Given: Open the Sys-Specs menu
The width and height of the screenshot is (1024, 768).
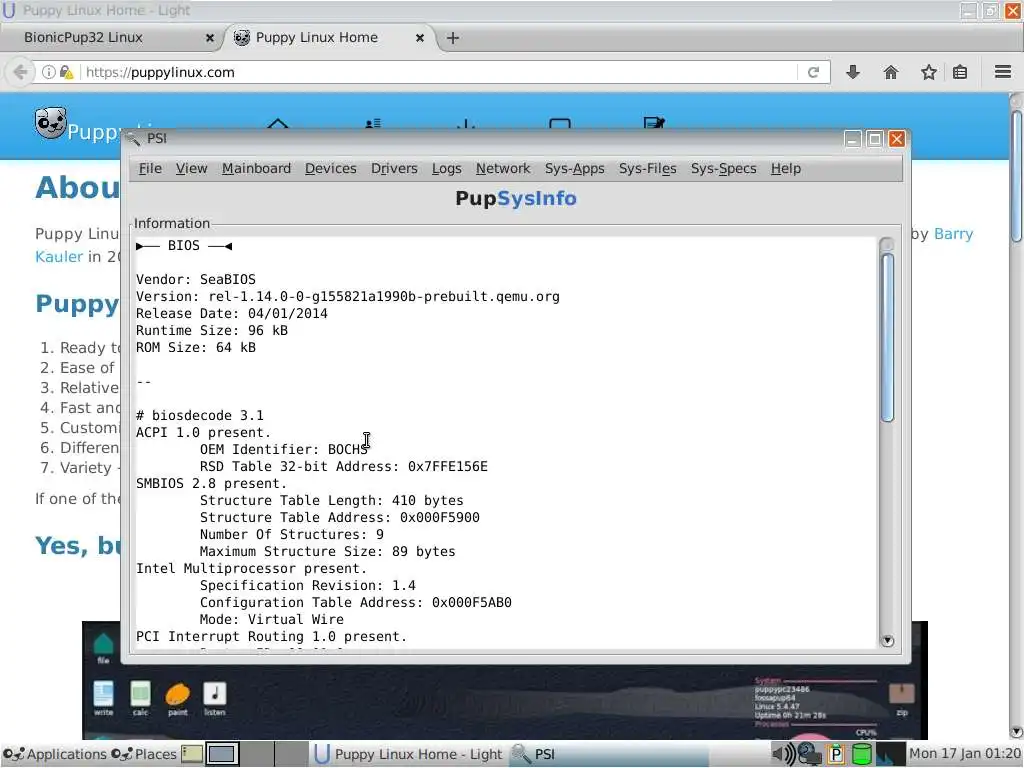Looking at the screenshot, I should pyautogui.click(x=723, y=168).
